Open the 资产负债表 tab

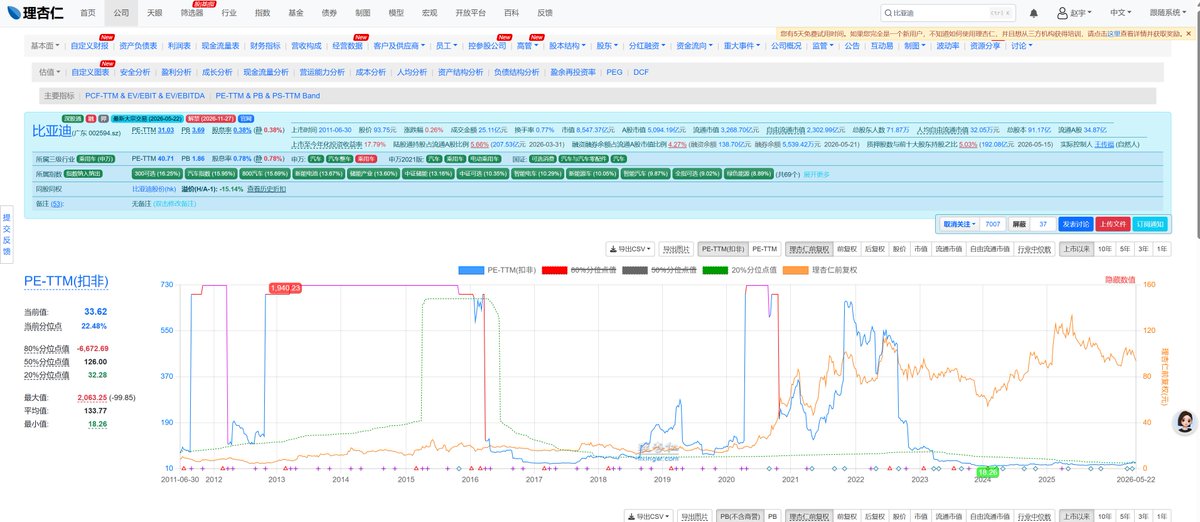click(x=138, y=45)
